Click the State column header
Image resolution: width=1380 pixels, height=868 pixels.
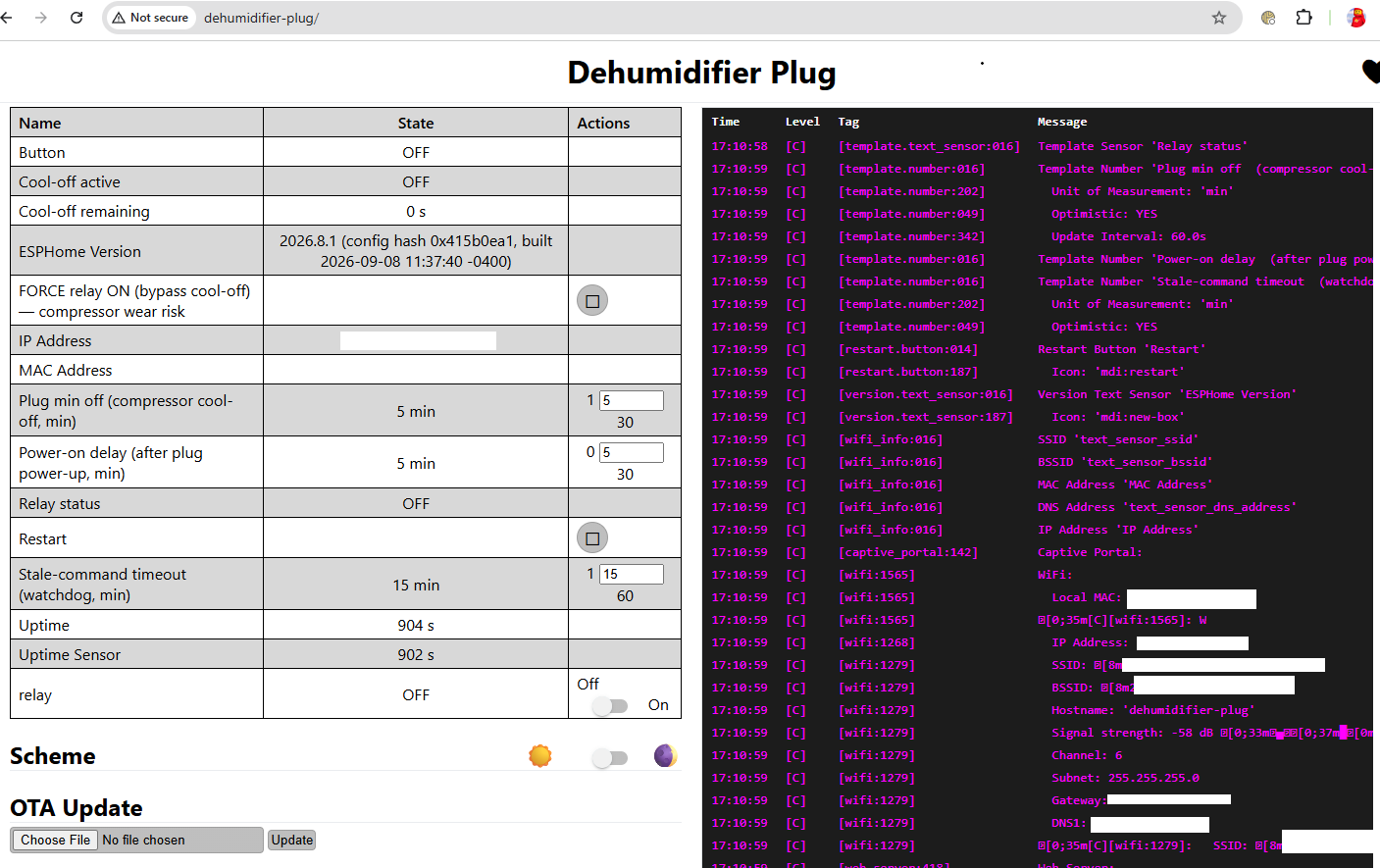(416, 123)
